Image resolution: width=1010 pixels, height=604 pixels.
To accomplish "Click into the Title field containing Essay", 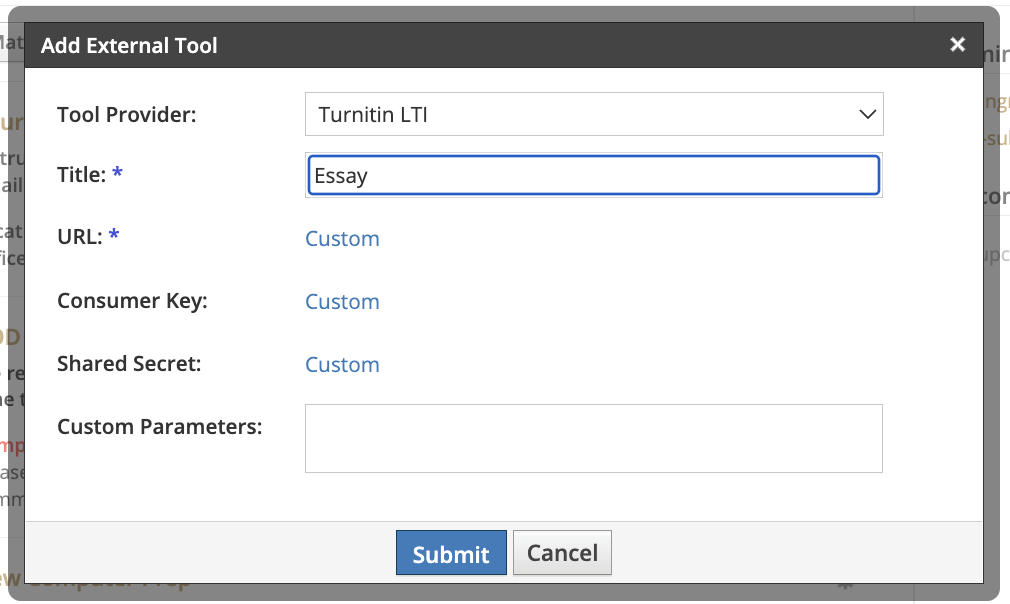I will pyautogui.click(x=594, y=175).
